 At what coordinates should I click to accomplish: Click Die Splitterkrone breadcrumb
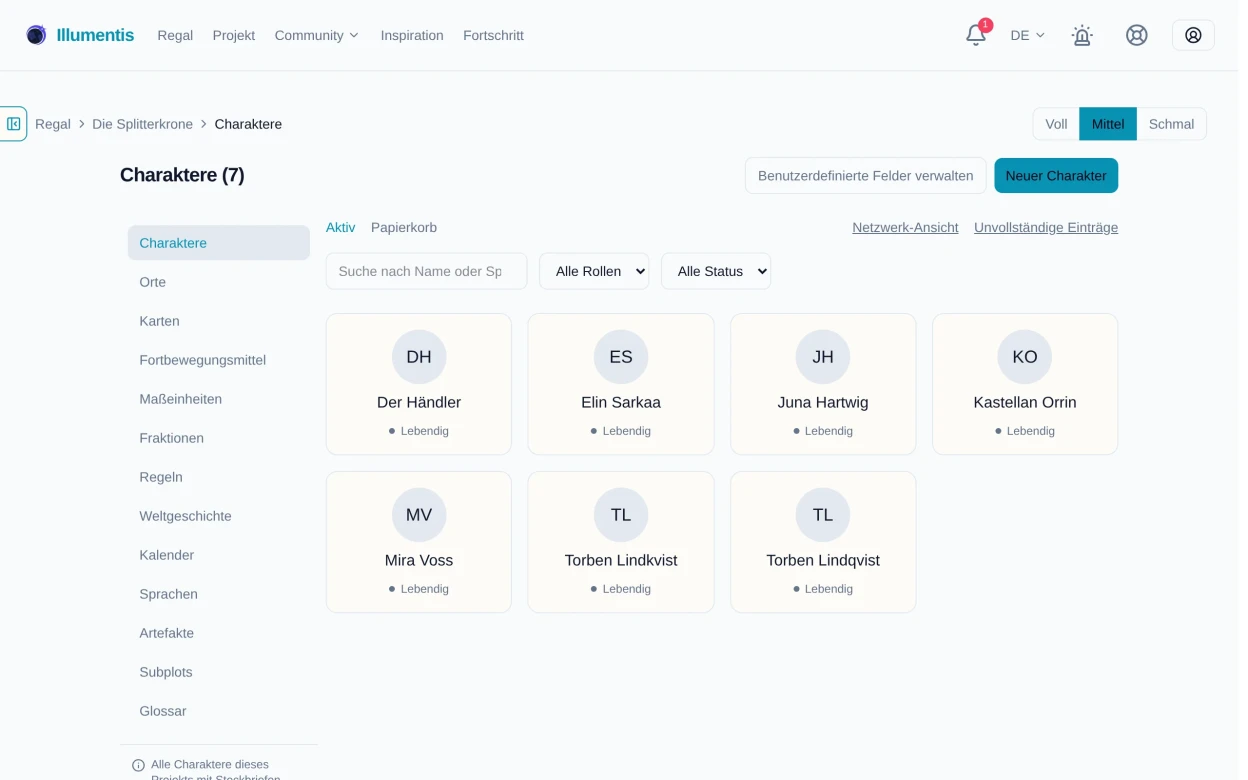coord(143,124)
